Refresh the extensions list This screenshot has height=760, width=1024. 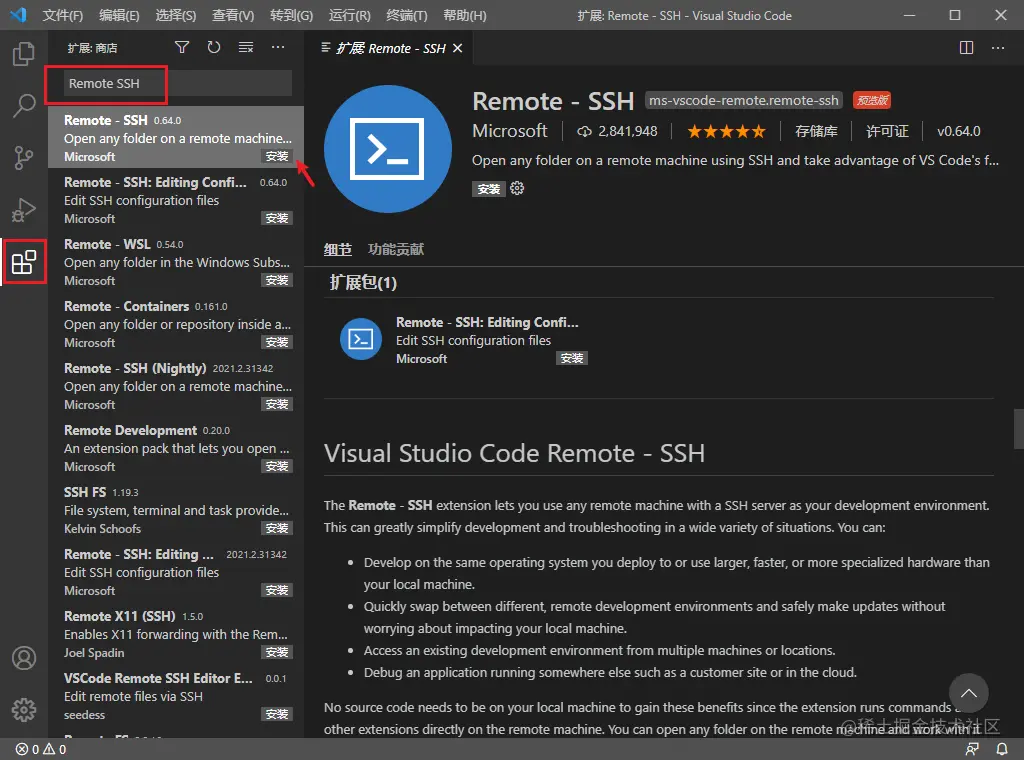click(214, 48)
